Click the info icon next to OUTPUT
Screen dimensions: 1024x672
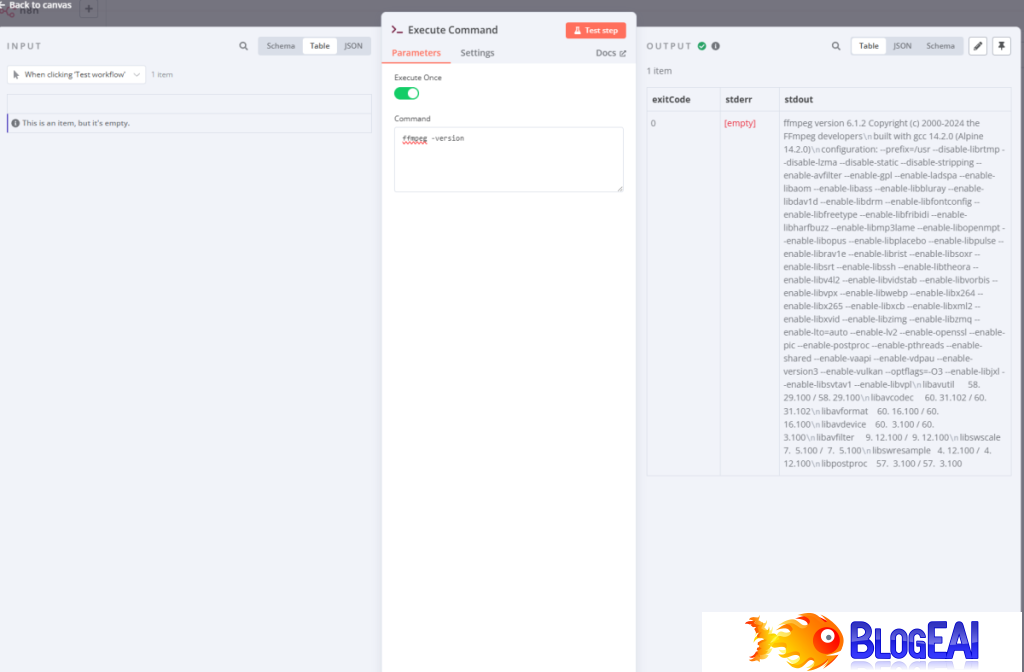click(x=715, y=46)
